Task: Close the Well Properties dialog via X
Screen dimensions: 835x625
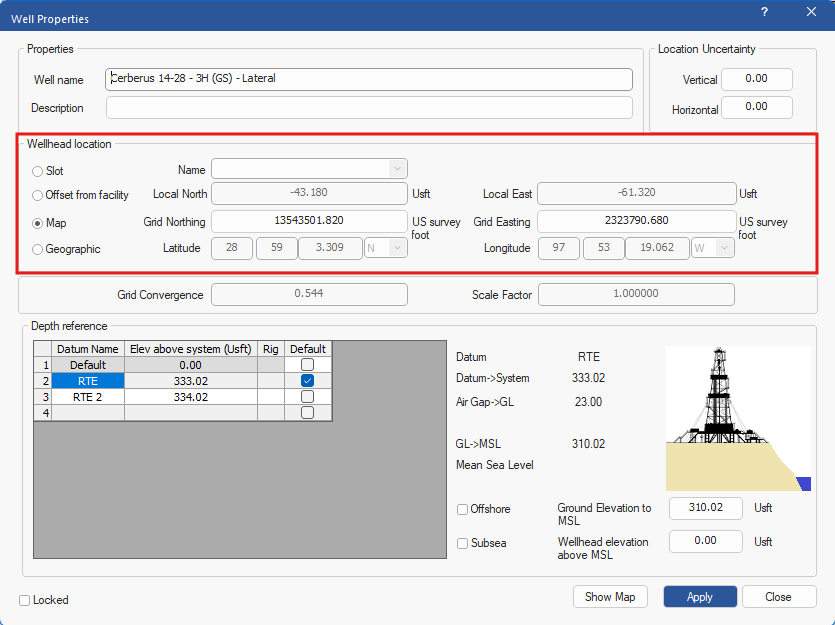Action: 811,12
